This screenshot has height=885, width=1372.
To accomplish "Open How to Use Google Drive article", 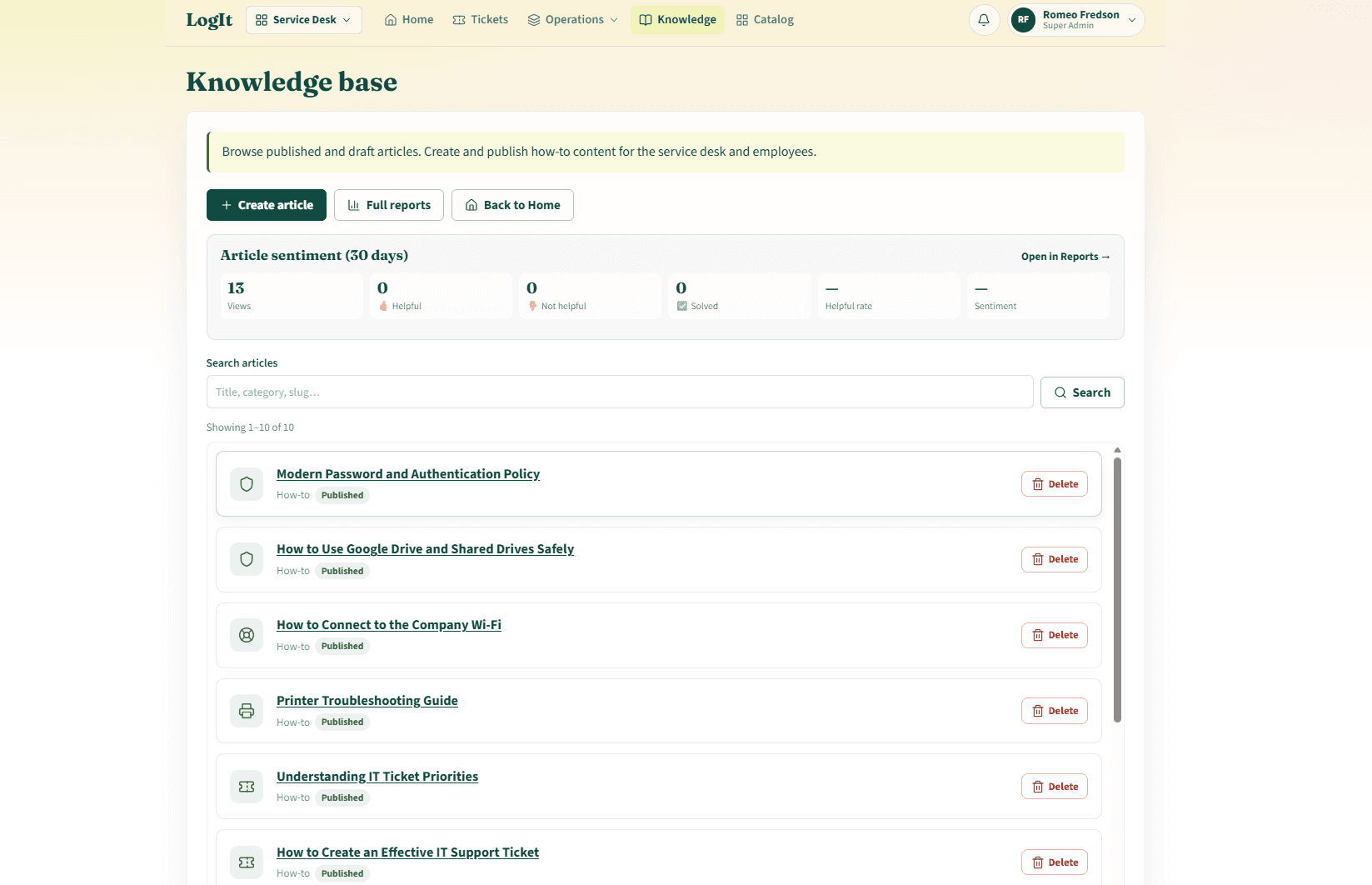I will 425,549.
